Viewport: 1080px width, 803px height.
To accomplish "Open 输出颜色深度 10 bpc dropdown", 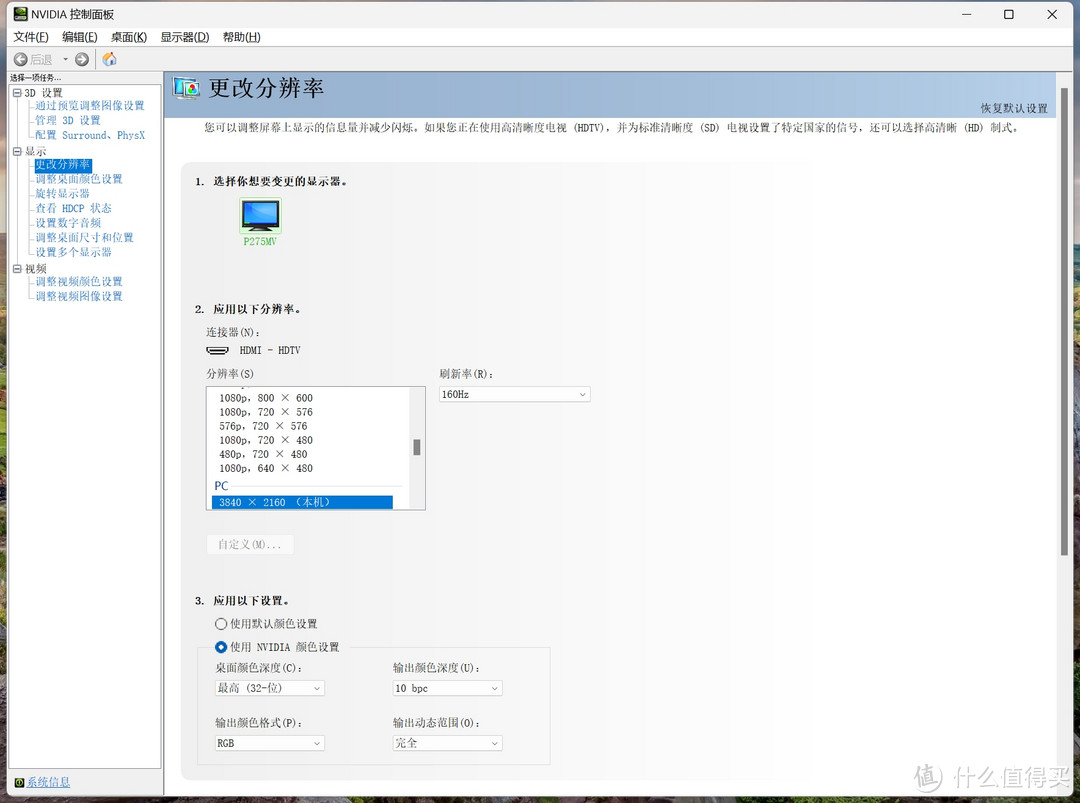I will point(447,688).
